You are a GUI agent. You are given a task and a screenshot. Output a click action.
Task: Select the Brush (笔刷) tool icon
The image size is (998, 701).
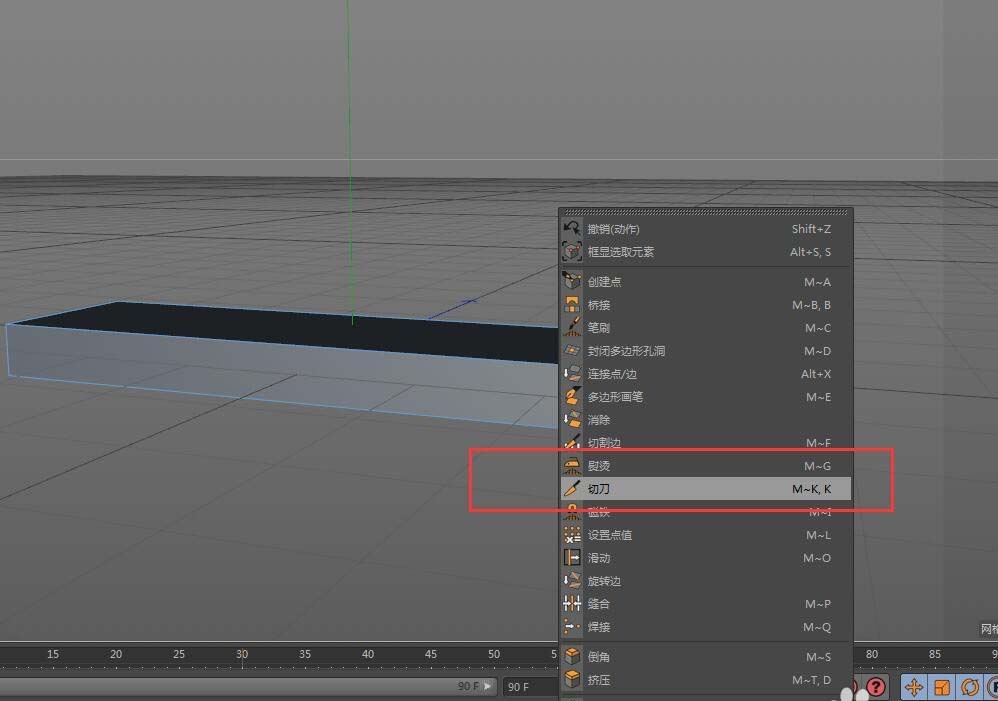pos(573,328)
